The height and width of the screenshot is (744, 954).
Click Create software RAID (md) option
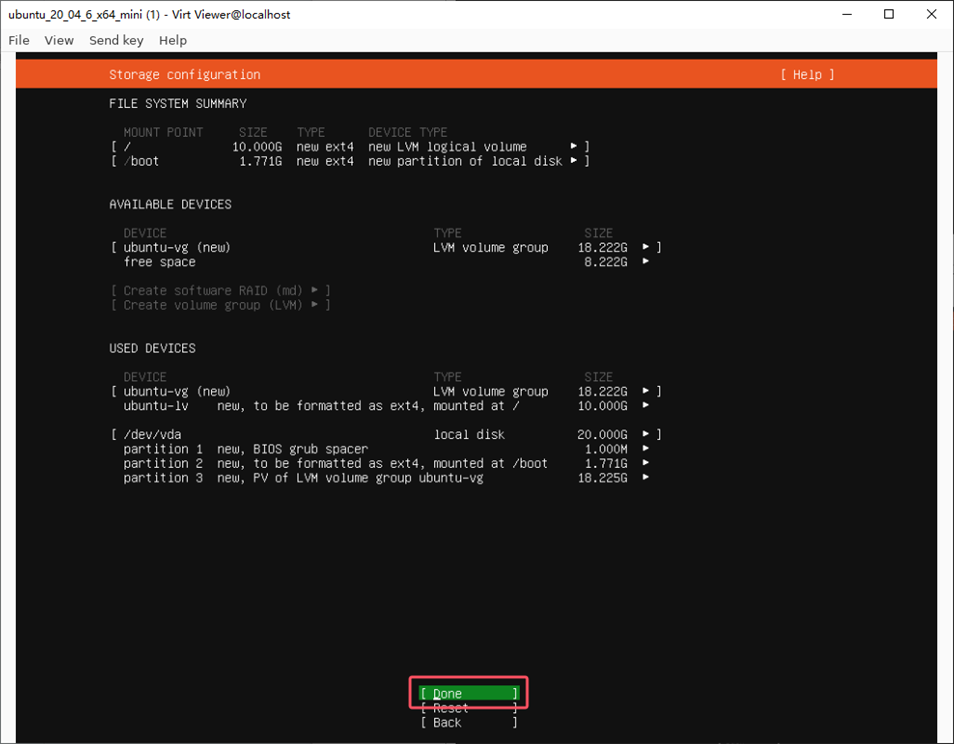click(221, 290)
